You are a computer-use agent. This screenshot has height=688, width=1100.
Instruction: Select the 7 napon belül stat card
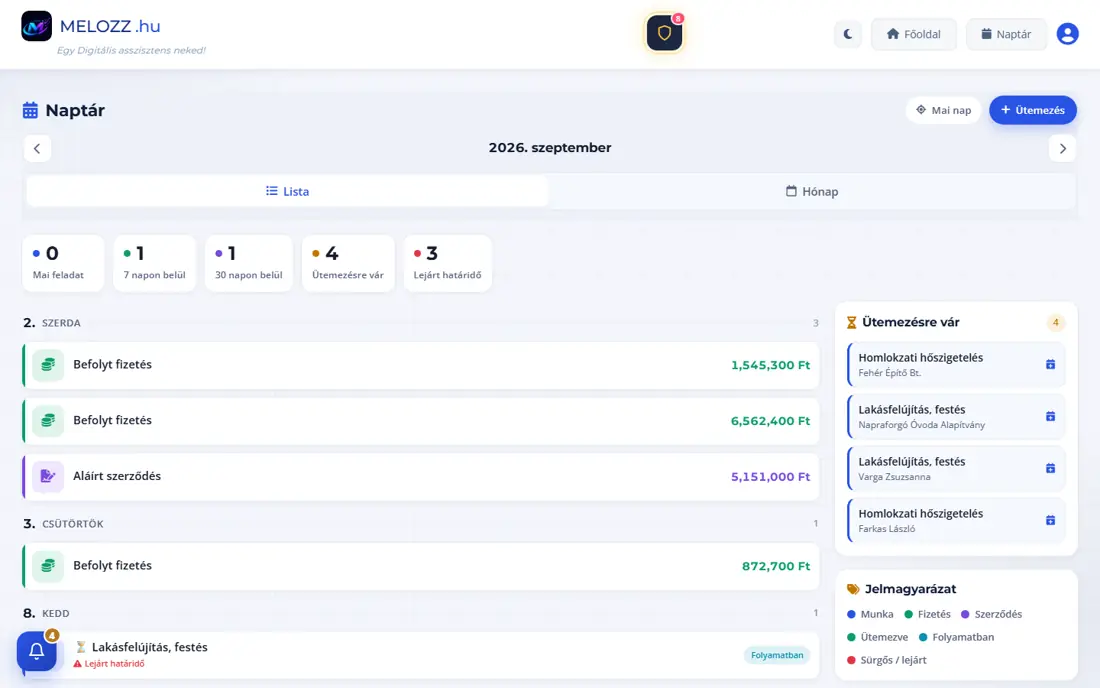pos(154,263)
